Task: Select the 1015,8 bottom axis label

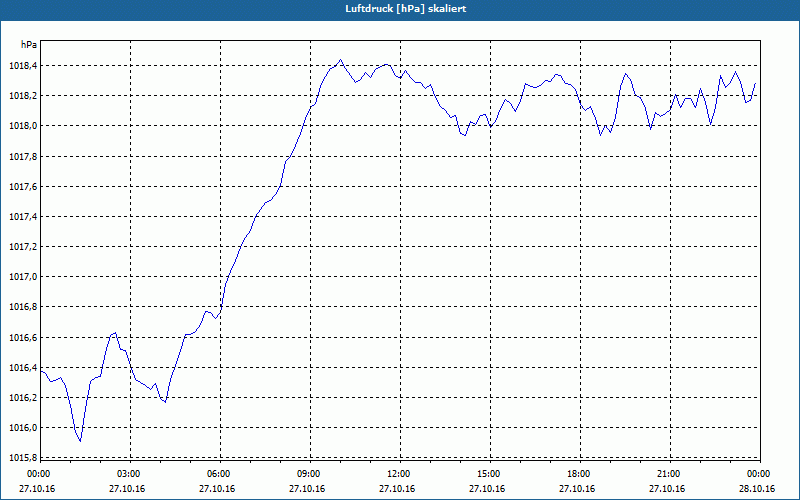Action: click(x=23, y=458)
